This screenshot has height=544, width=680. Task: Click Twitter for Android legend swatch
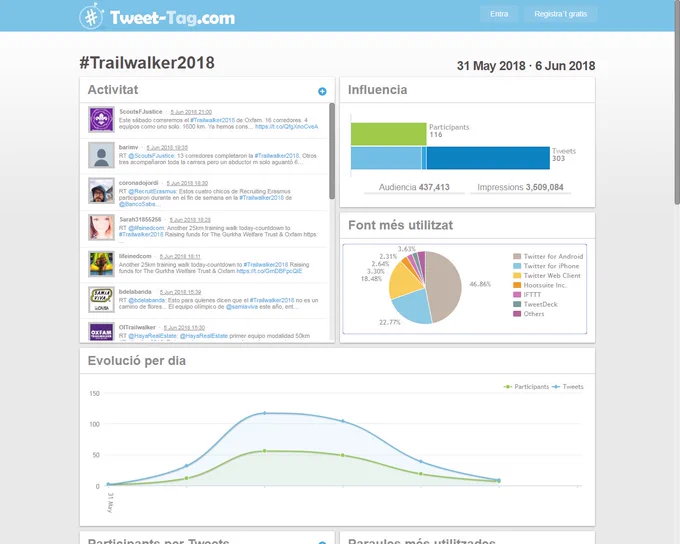click(517, 256)
